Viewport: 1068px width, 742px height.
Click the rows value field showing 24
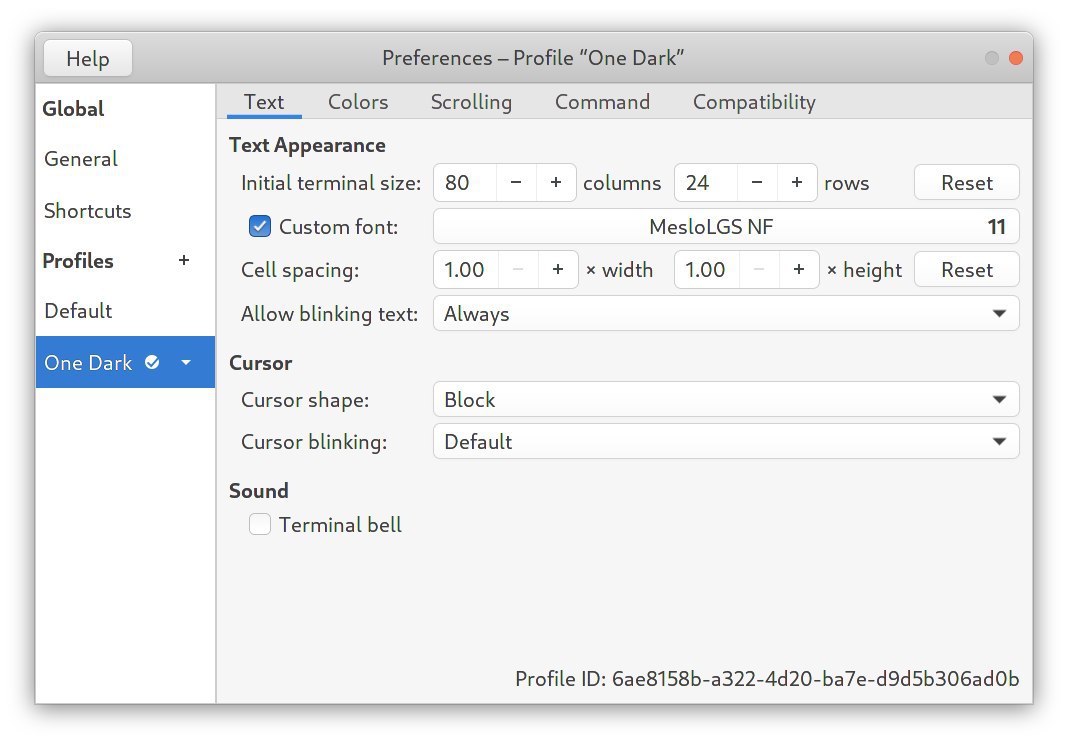[x=706, y=183]
